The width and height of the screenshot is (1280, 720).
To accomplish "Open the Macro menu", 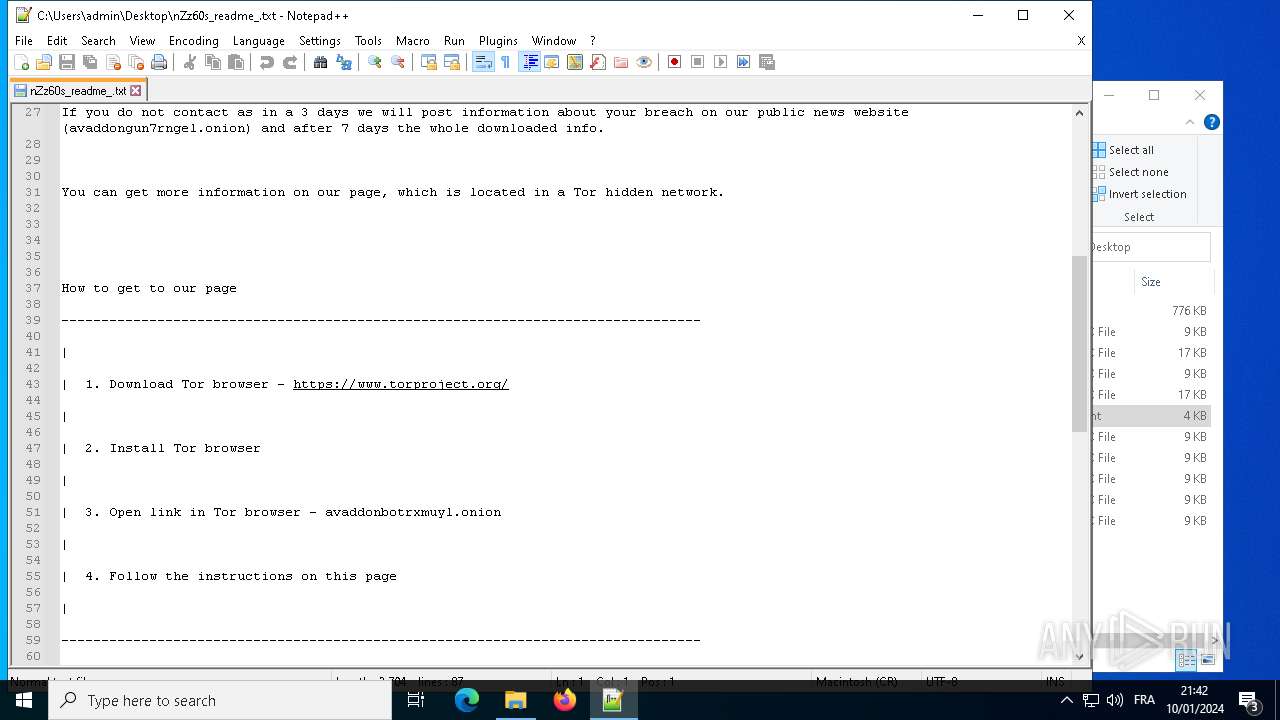I will [x=412, y=41].
